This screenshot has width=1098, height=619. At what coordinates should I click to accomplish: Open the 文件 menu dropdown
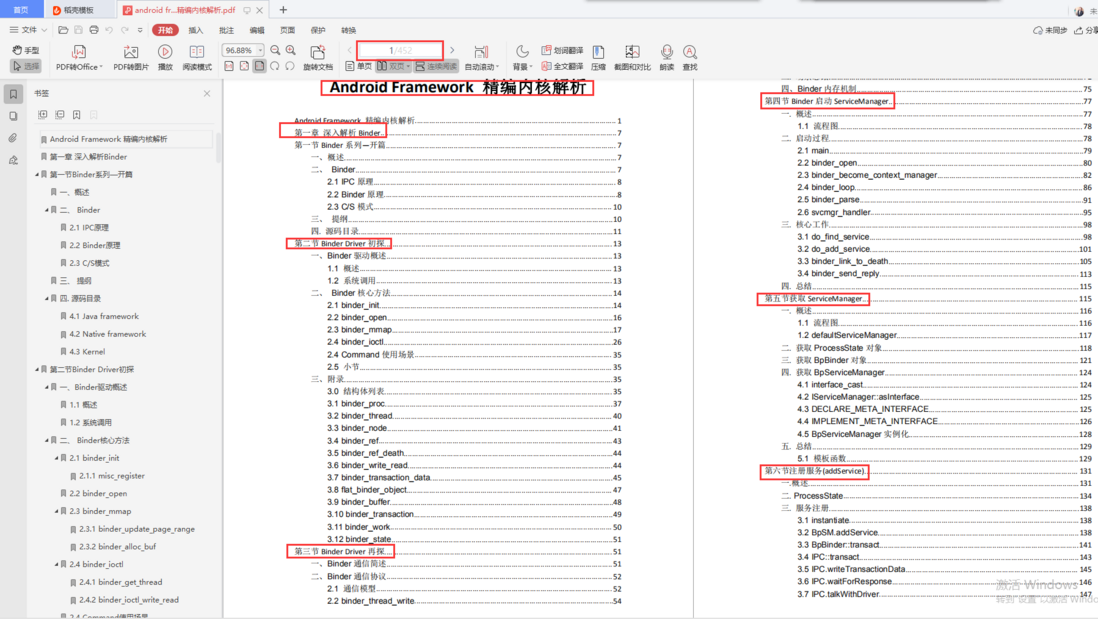click(x=28, y=30)
